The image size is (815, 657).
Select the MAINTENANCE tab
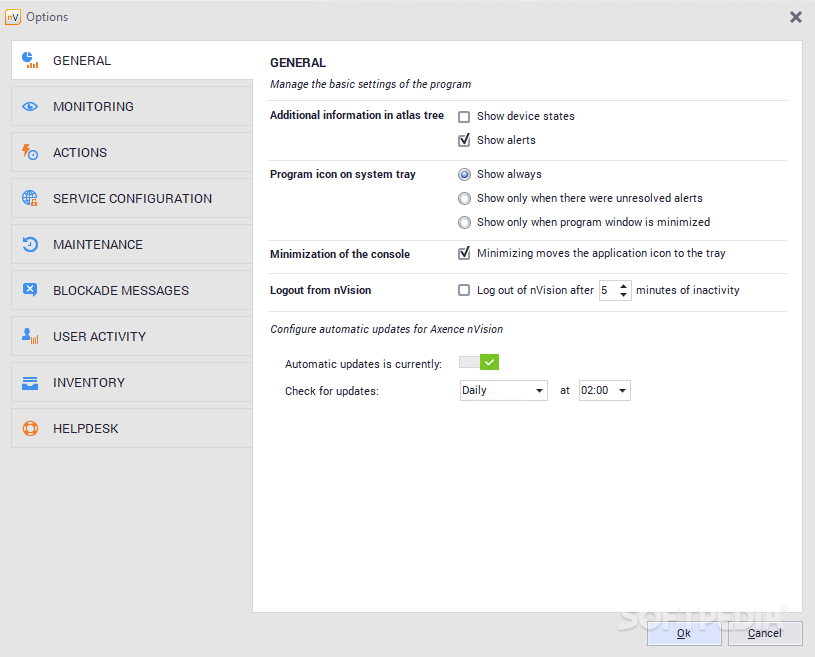coord(132,244)
